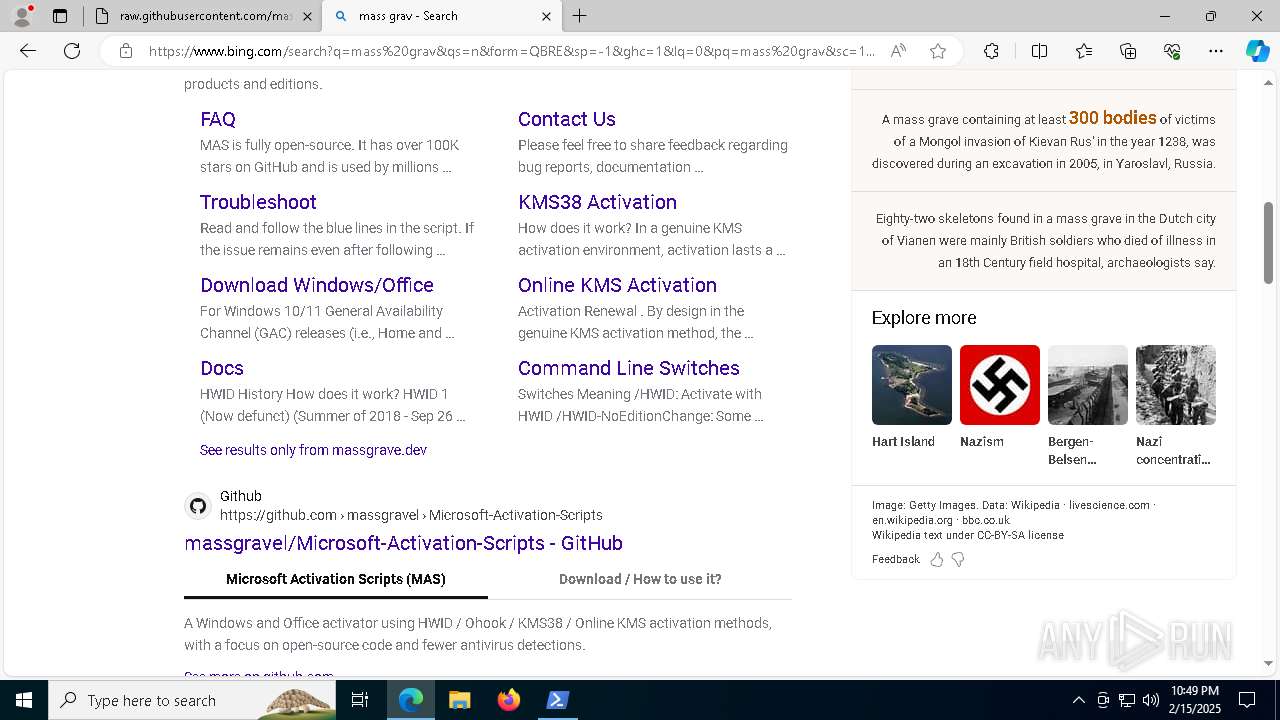Turn on Read aloud for this page

pyautogui.click(x=898, y=51)
